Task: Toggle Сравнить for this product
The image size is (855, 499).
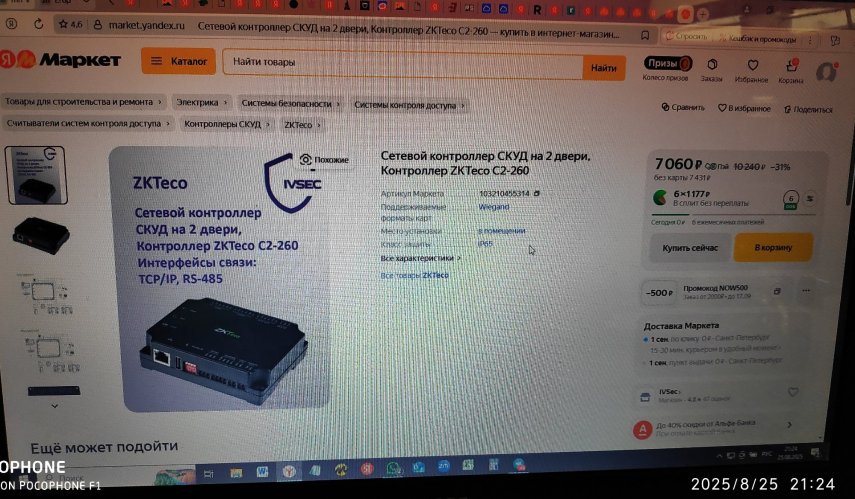Action: pyautogui.click(x=683, y=107)
